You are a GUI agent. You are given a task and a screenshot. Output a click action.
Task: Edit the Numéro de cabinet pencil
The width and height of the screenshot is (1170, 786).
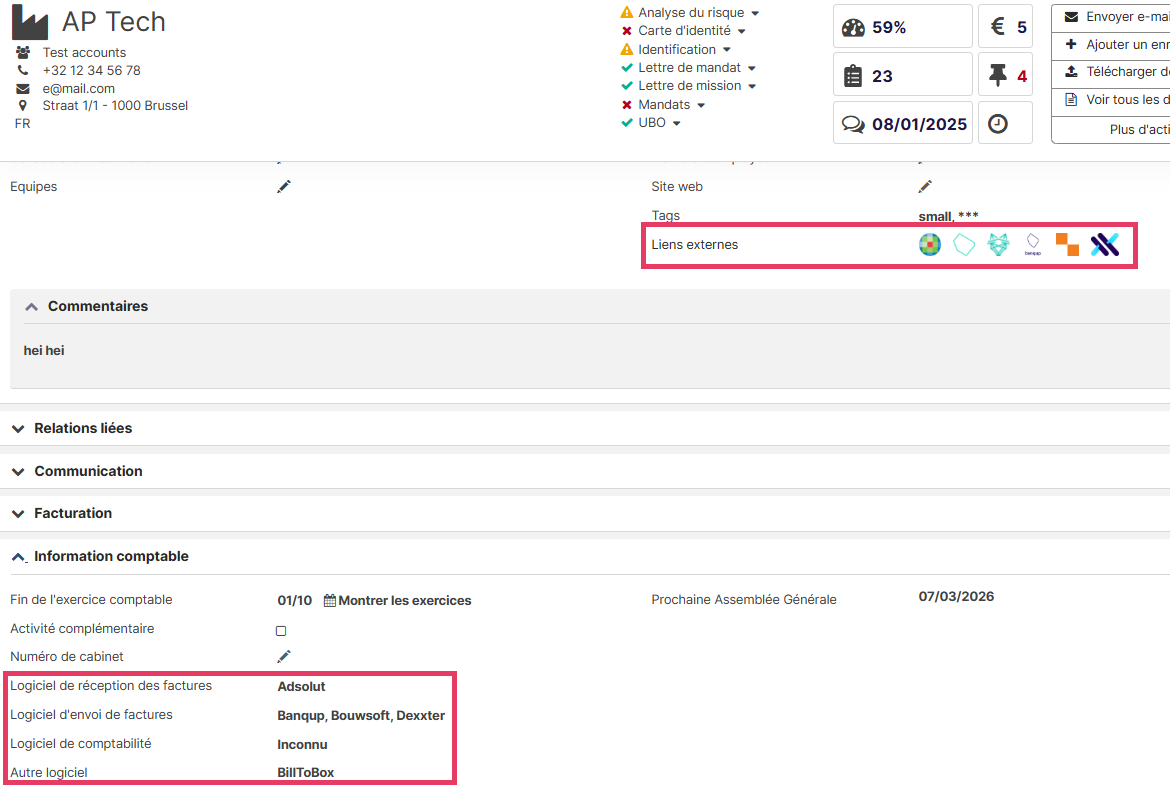[x=284, y=657]
